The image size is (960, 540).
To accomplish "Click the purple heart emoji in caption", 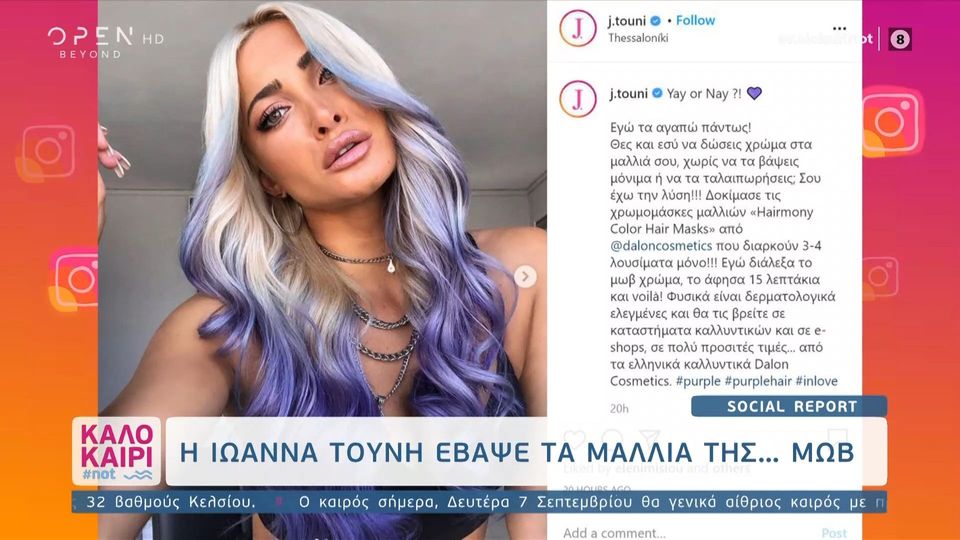I will (x=754, y=93).
